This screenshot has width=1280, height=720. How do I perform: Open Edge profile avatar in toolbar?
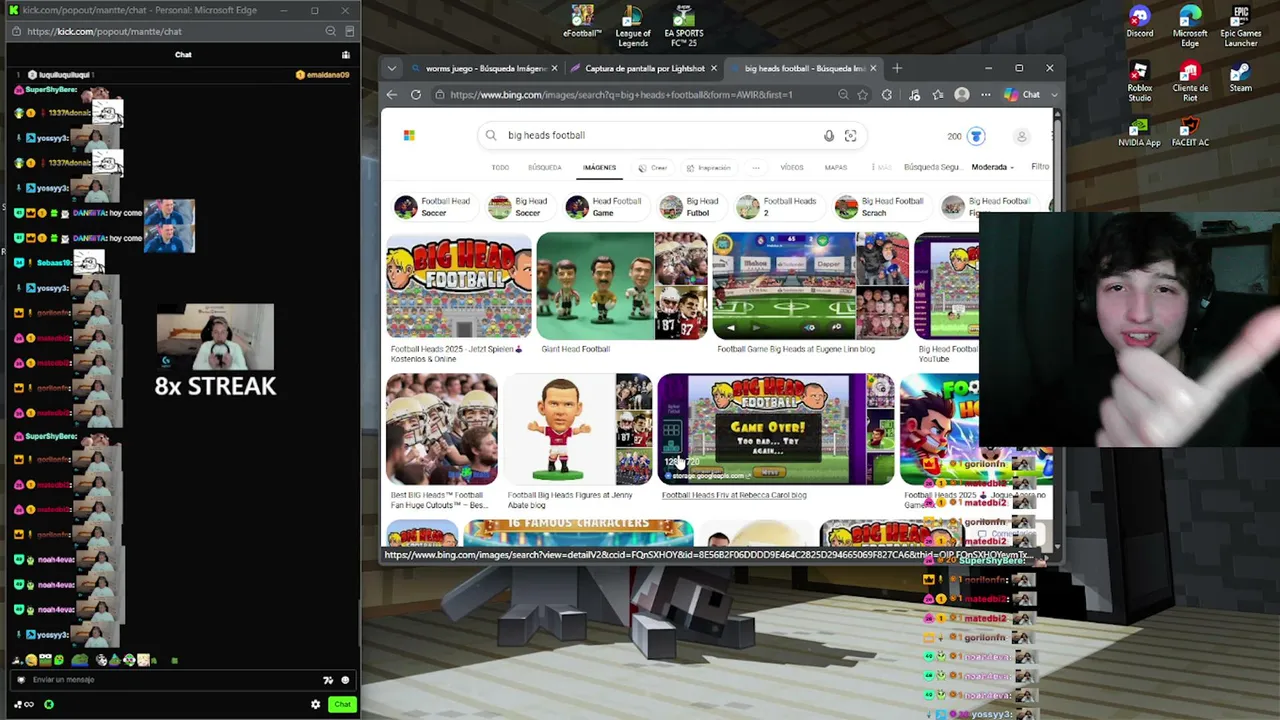tap(962, 95)
